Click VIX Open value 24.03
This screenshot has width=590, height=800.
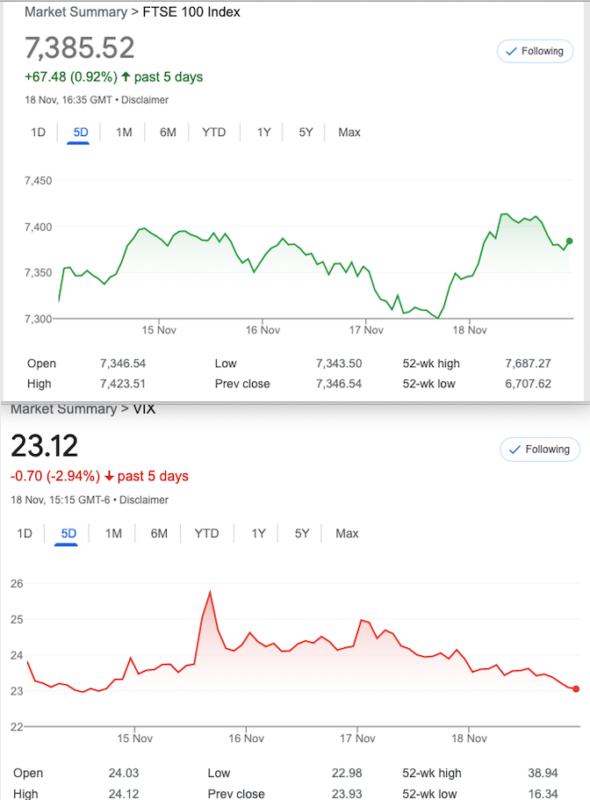point(124,773)
